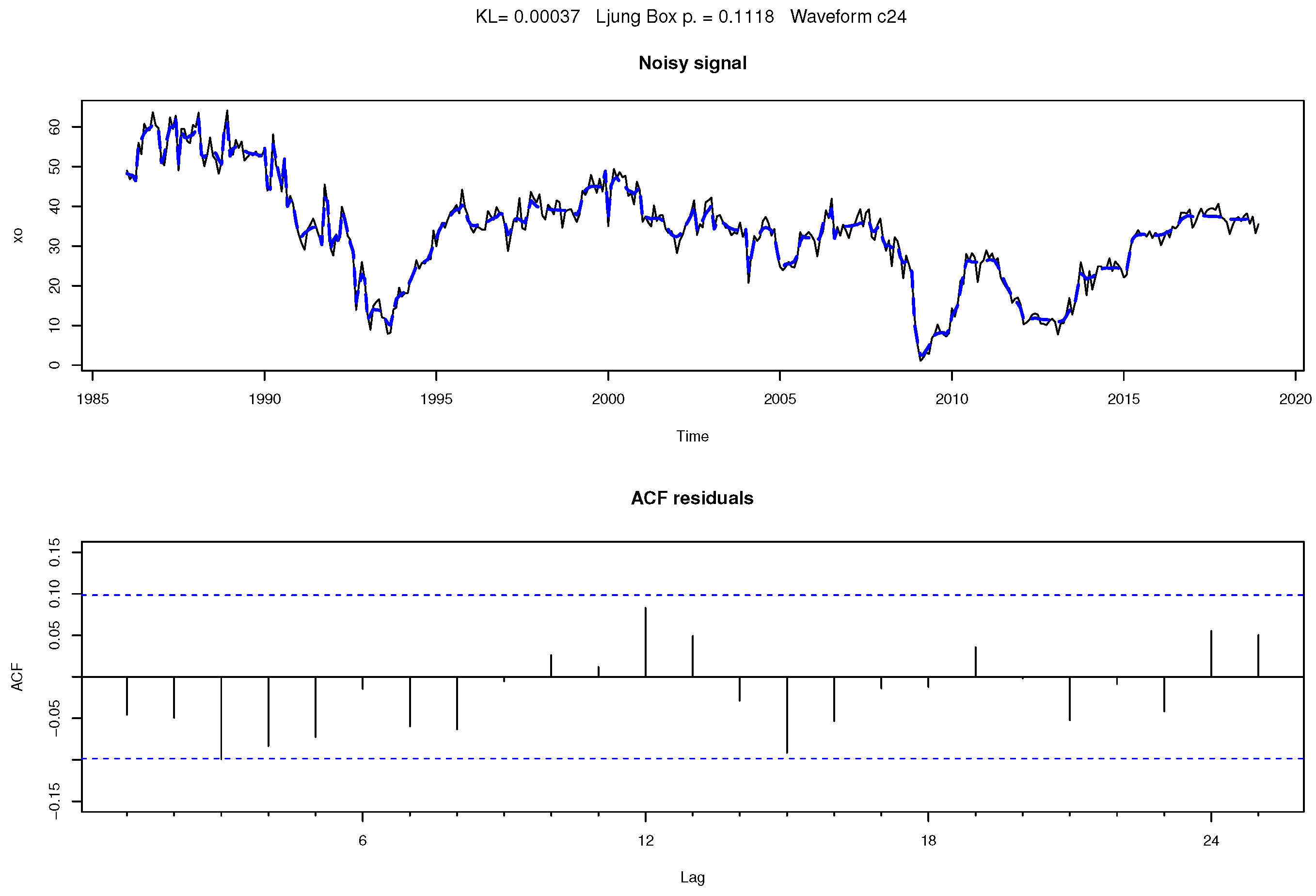Click the tall ACF spike at lag 12
Screen dimensions: 1316x896
click(646, 642)
